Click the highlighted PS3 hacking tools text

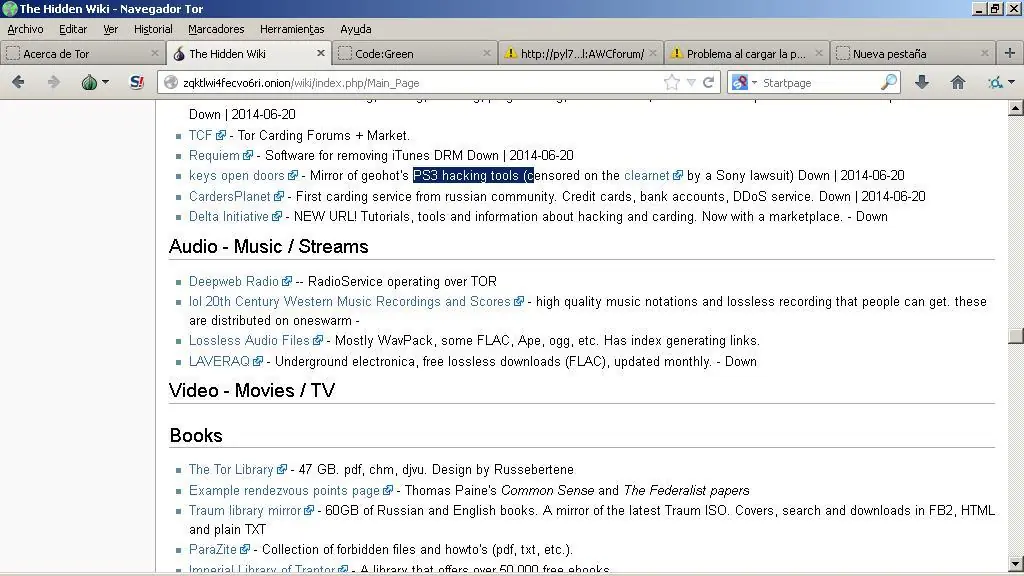[x=473, y=176]
